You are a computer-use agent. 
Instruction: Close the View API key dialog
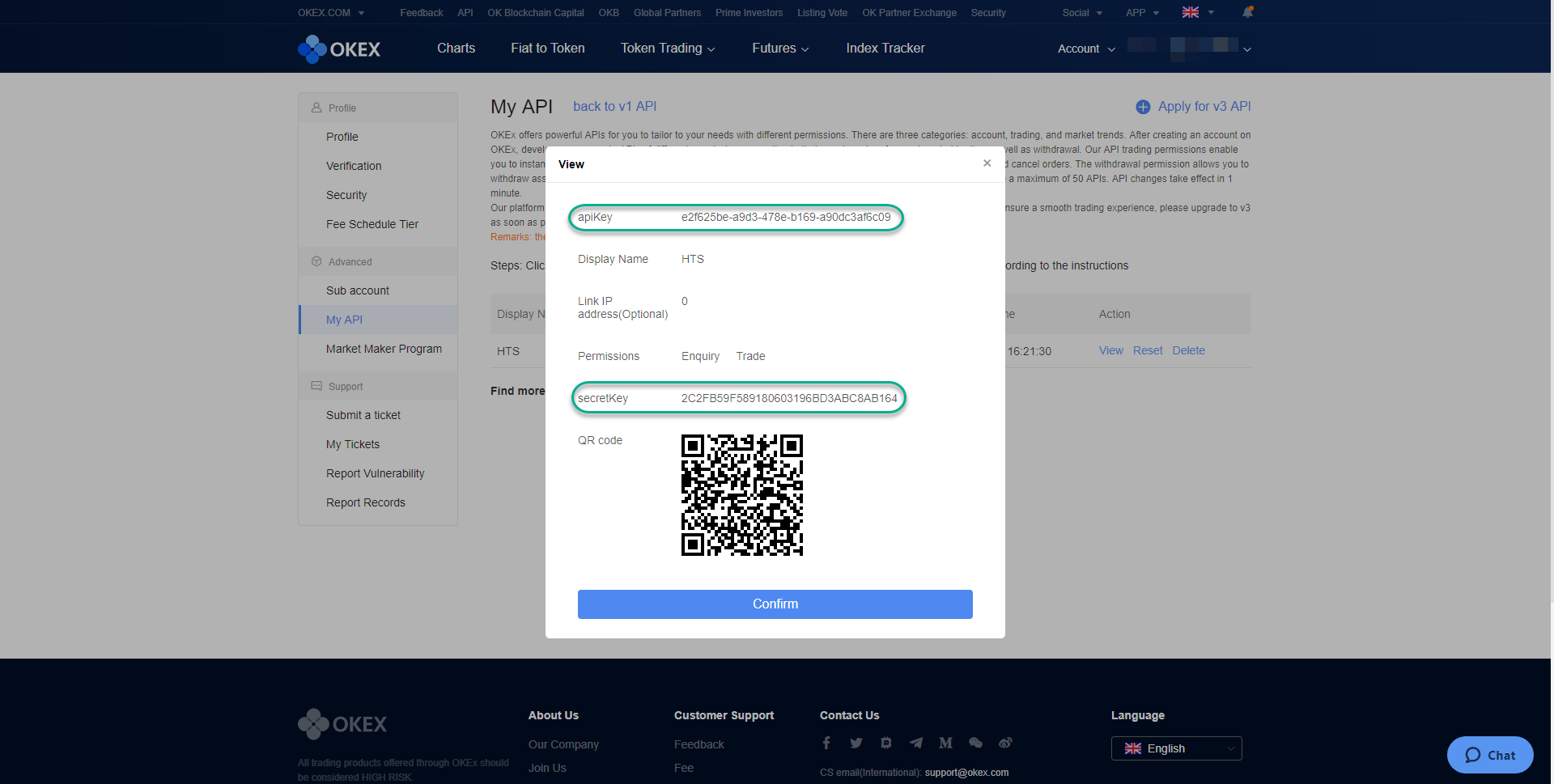[x=987, y=163]
